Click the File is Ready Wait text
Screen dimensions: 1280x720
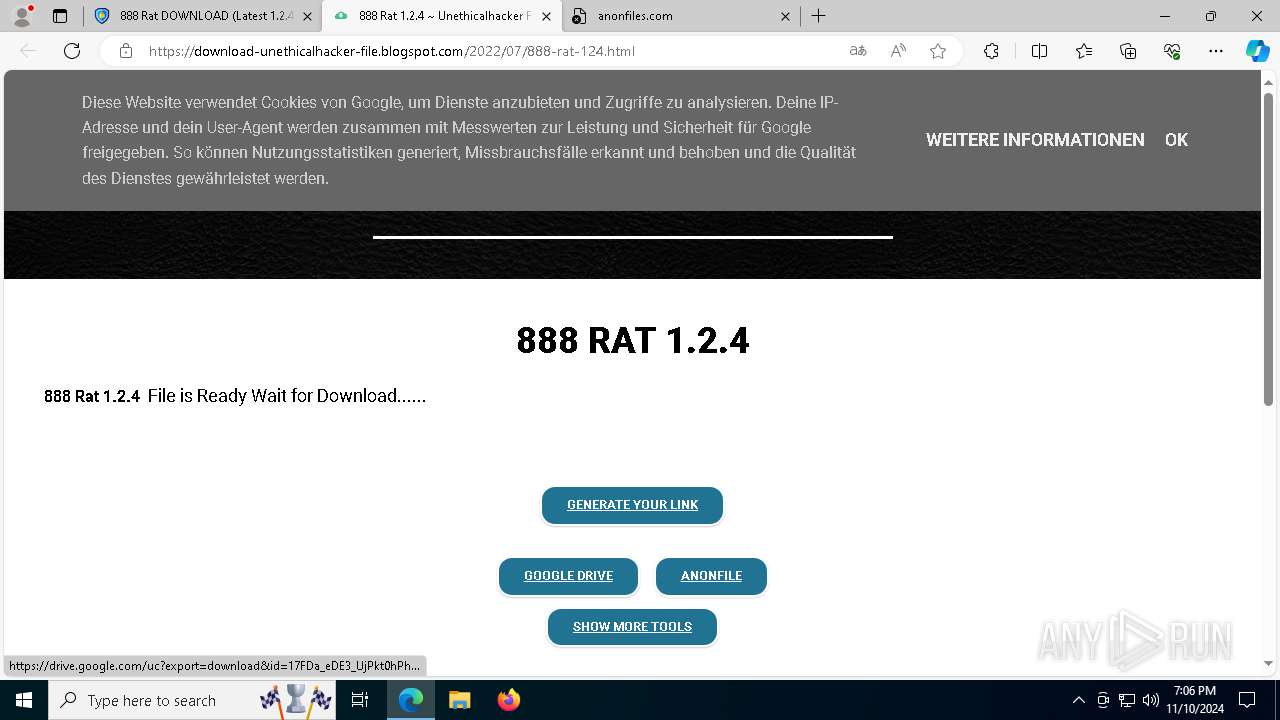click(287, 396)
